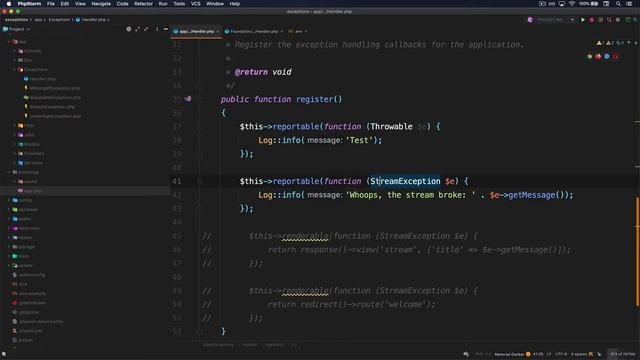Select the .editorconfig file

[32, 275]
